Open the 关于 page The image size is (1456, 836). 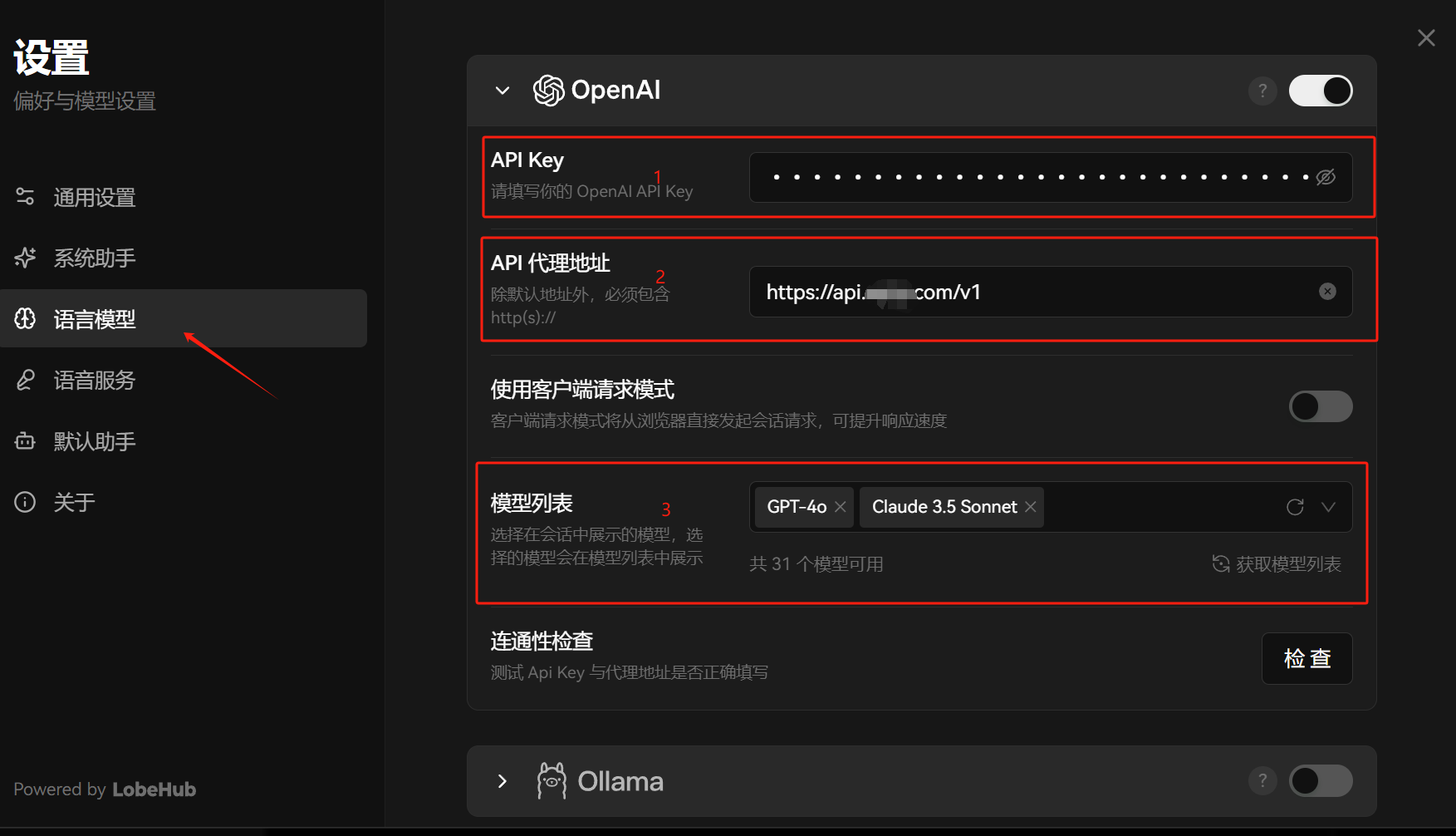(184, 502)
